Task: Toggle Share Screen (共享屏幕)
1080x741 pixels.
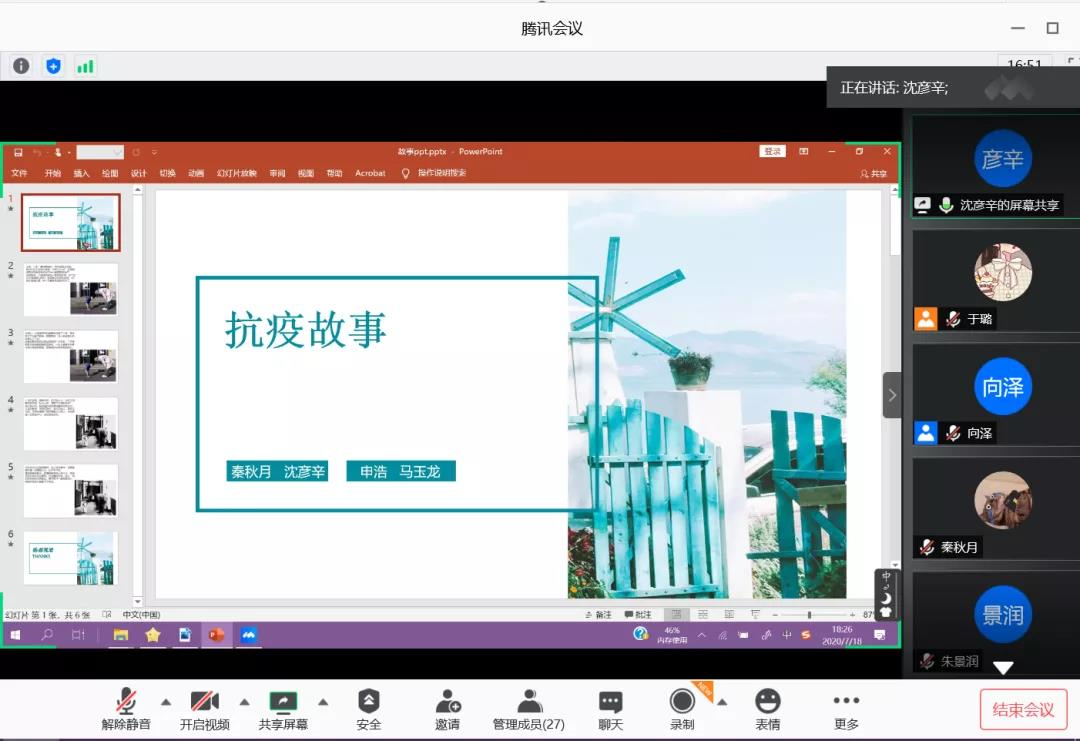Action: pyautogui.click(x=283, y=708)
